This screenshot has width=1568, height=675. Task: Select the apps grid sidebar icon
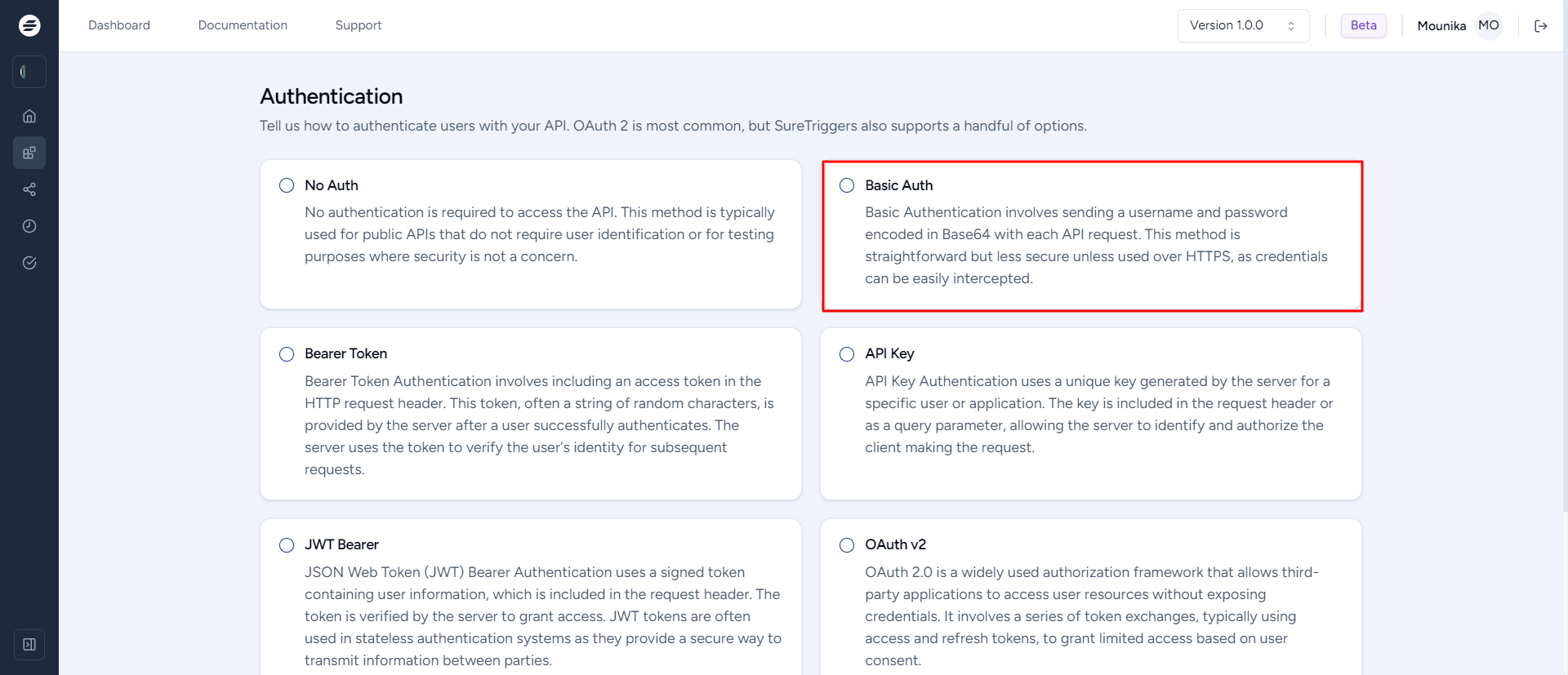(x=29, y=153)
